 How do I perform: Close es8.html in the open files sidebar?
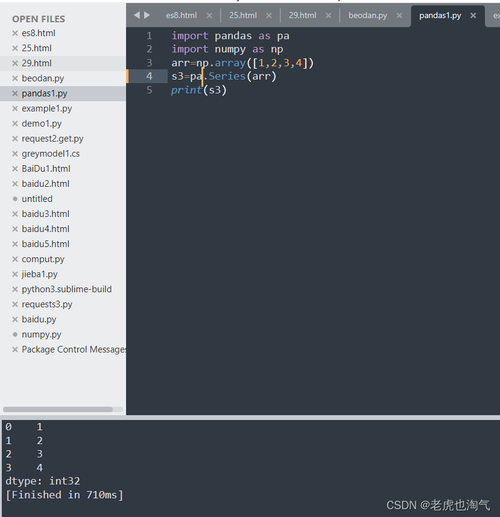pyautogui.click(x=15, y=33)
